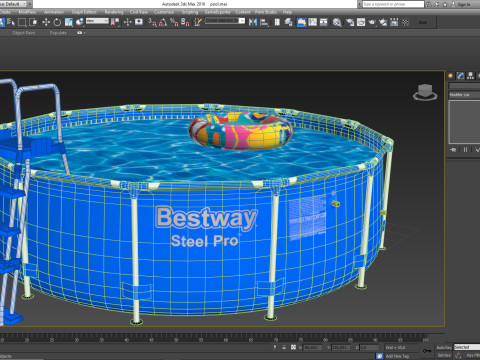Click Select and Manipulate icon

(x=127, y=22)
